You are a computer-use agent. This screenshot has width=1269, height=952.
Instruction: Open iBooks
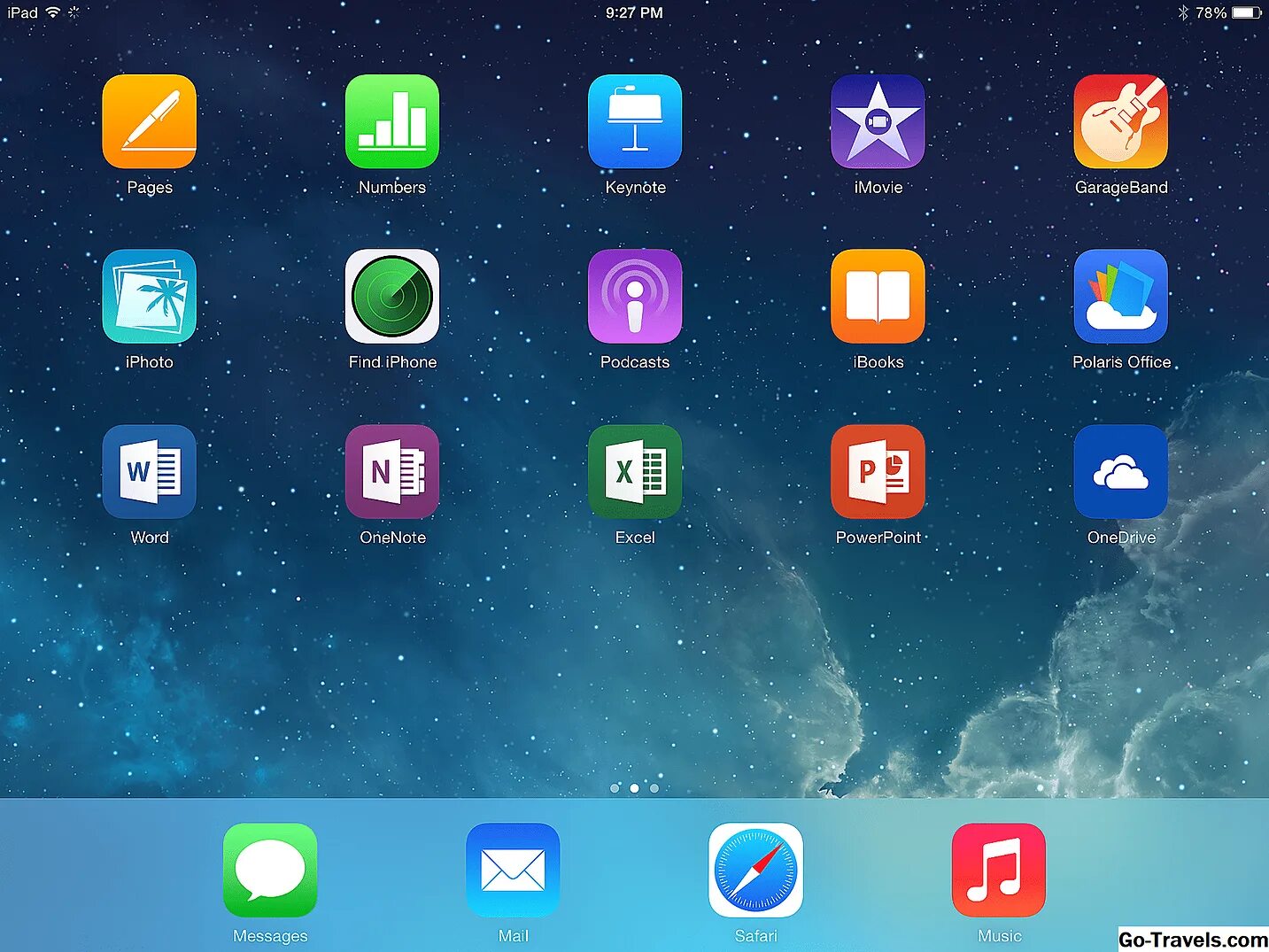pos(878,297)
